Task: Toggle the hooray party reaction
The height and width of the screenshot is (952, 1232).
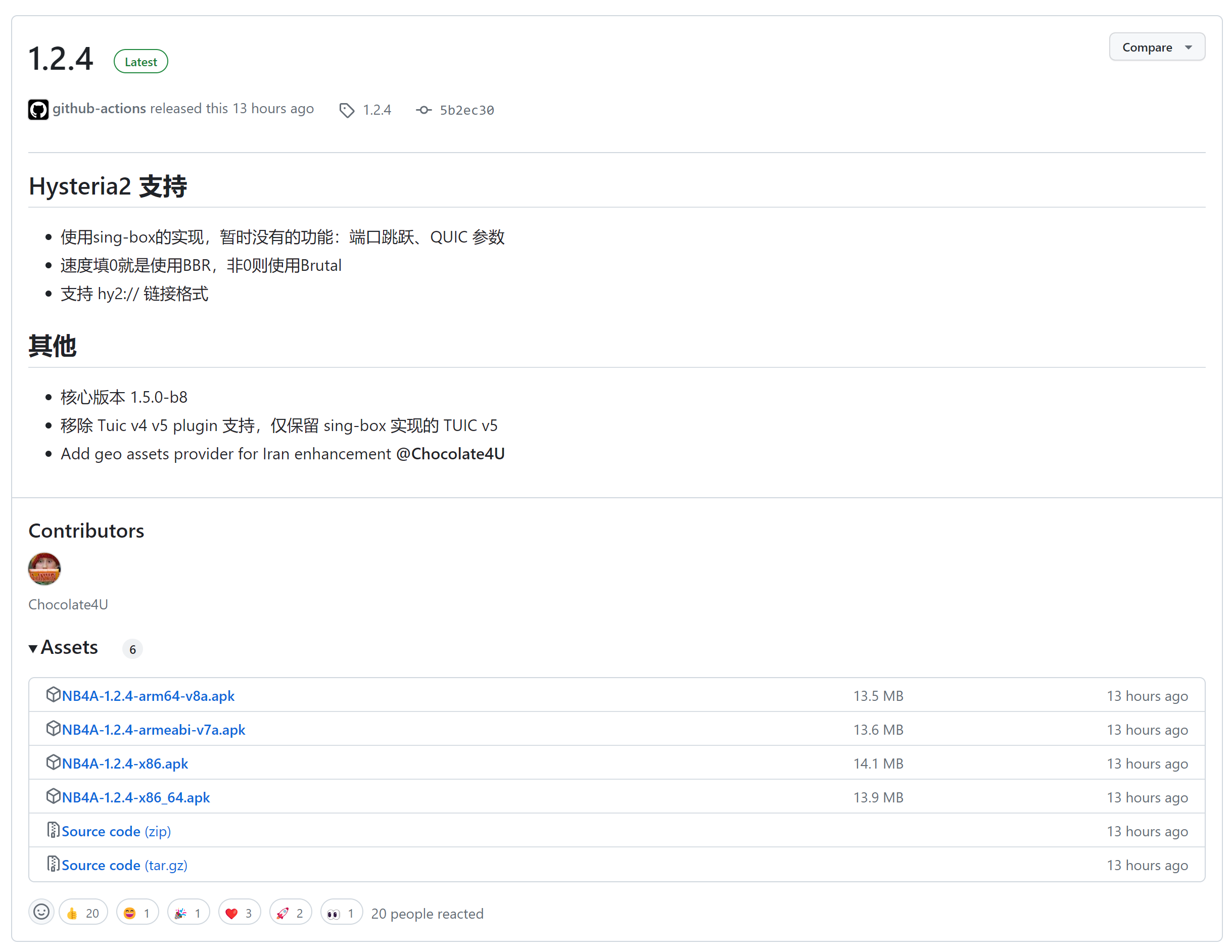Action: (x=188, y=913)
